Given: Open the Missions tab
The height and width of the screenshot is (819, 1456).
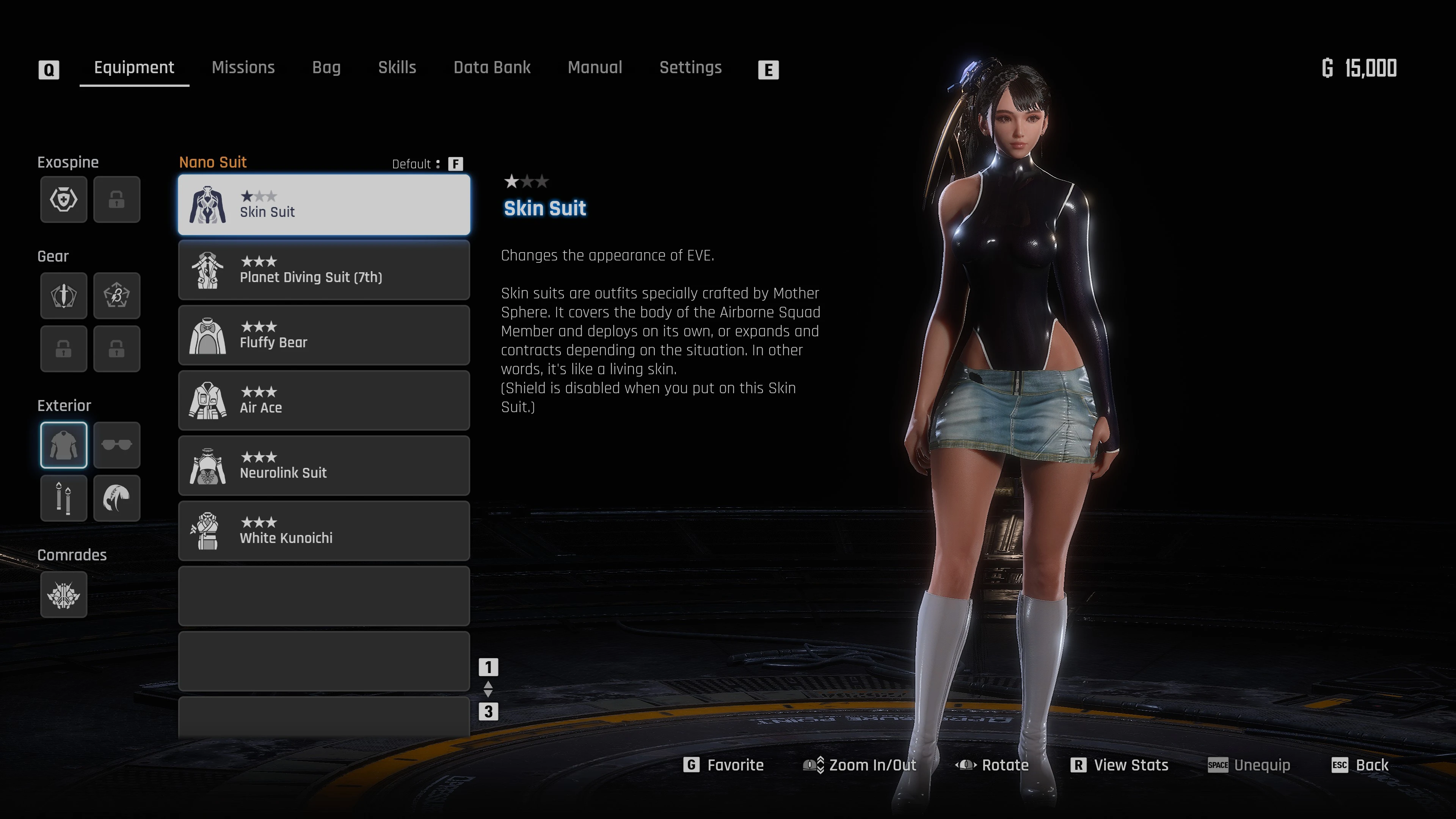Looking at the screenshot, I should [x=243, y=67].
